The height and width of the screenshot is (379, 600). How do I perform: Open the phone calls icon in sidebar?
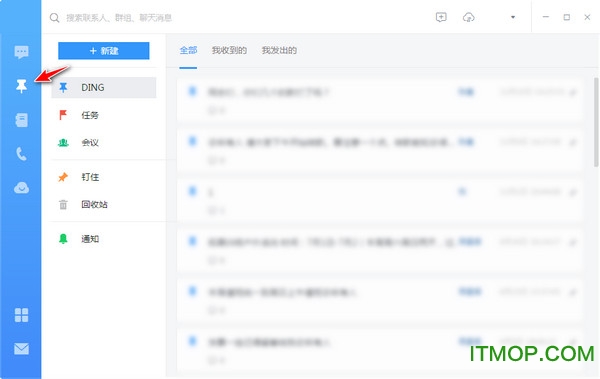click(21, 154)
